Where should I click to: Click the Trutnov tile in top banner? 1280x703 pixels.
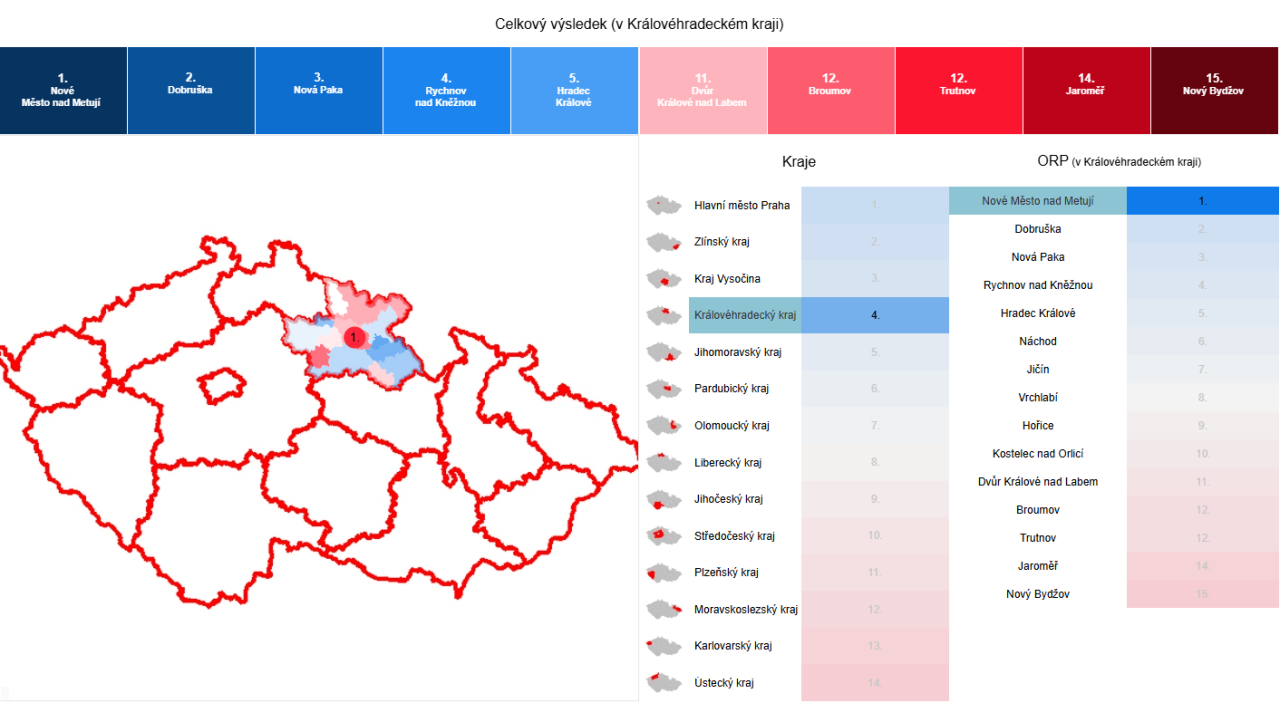tap(958, 90)
